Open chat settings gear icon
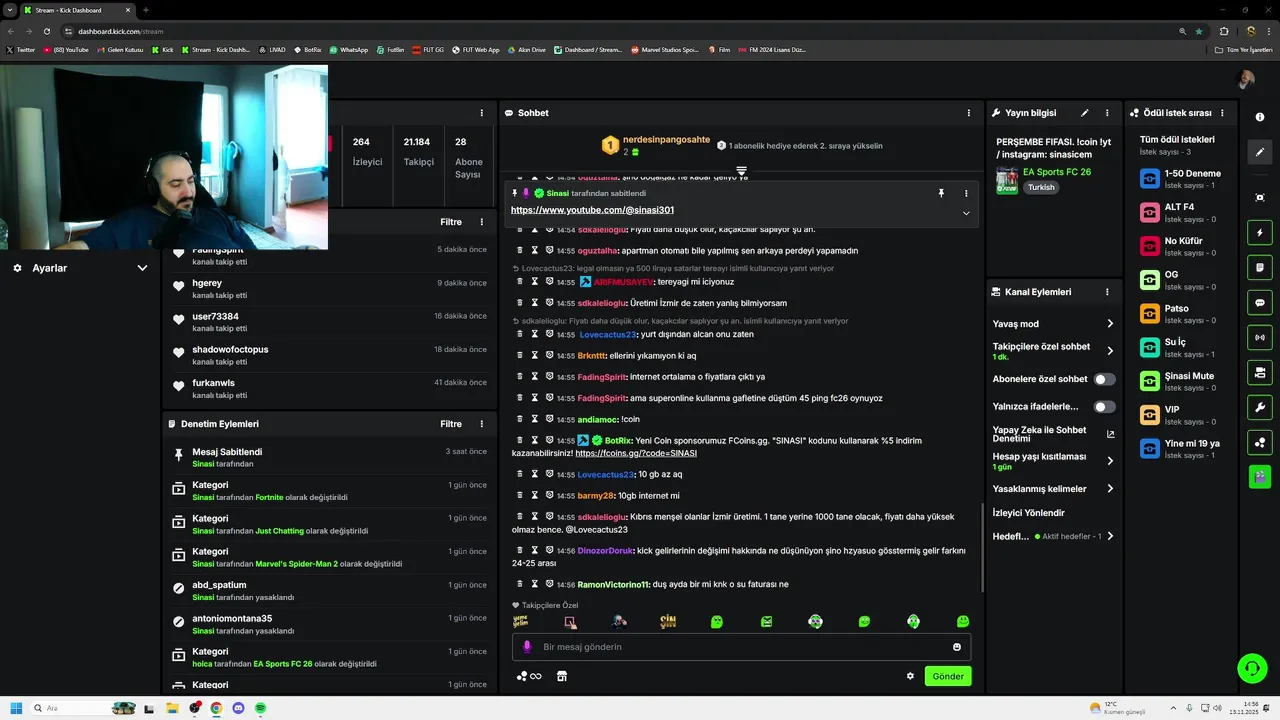 [910, 676]
